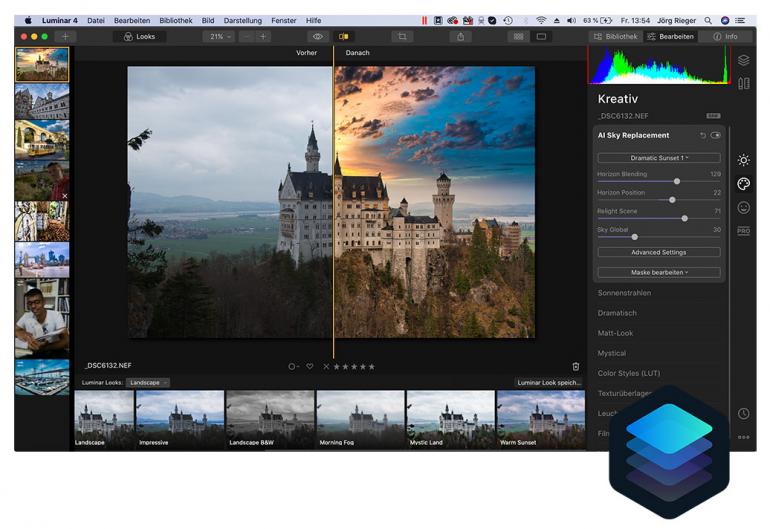770x529 pixels.
Task: Switch to single image view icon
Action: [541, 36]
